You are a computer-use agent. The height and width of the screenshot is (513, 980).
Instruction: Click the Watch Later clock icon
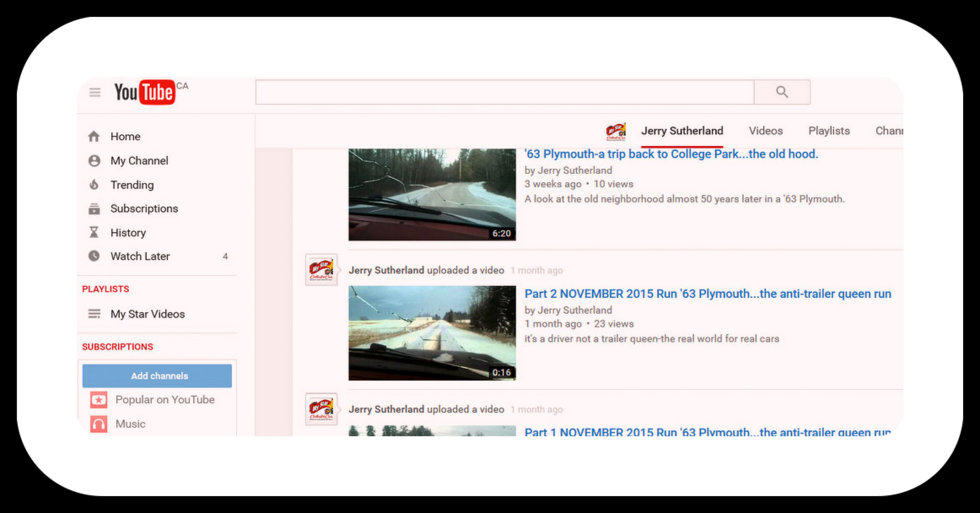(94, 256)
